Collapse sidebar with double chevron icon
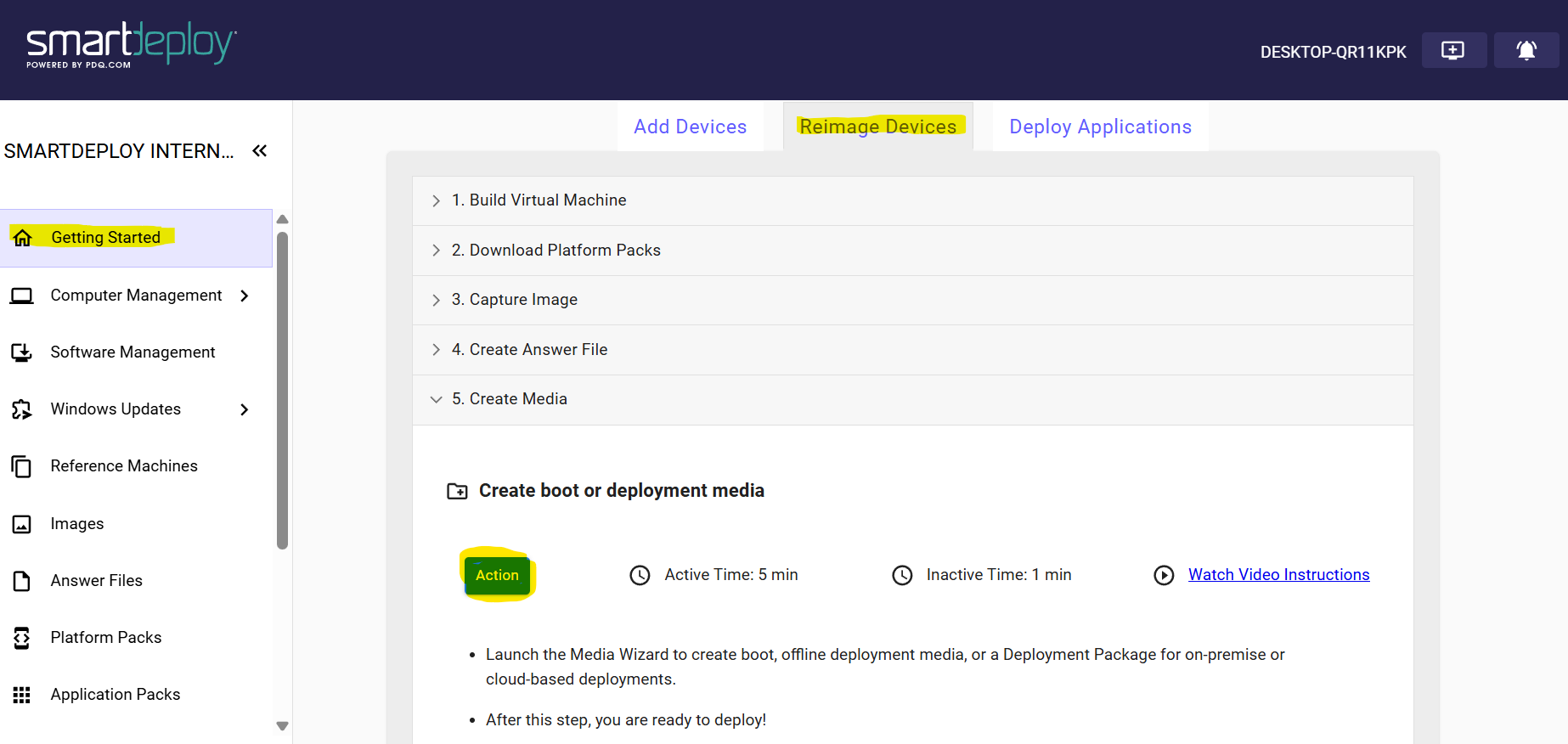Screen dimensions: 1568x744 [x=260, y=151]
